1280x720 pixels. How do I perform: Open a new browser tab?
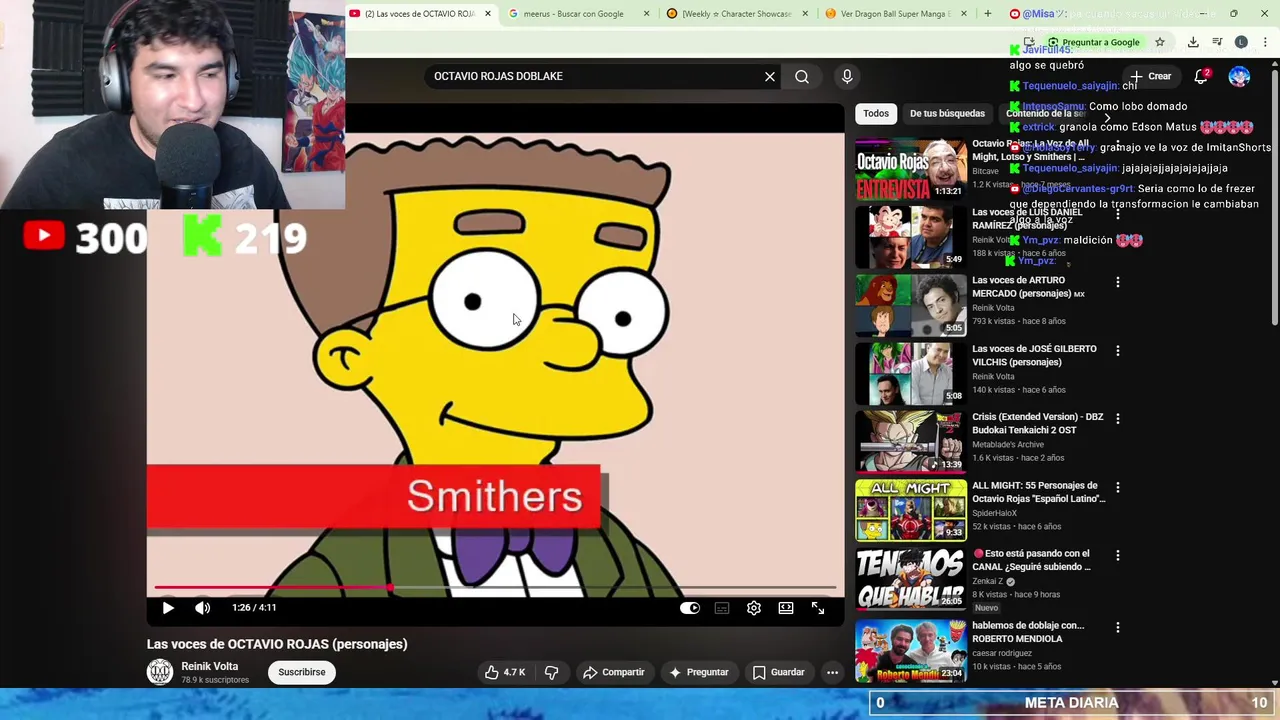click(988, 14)
